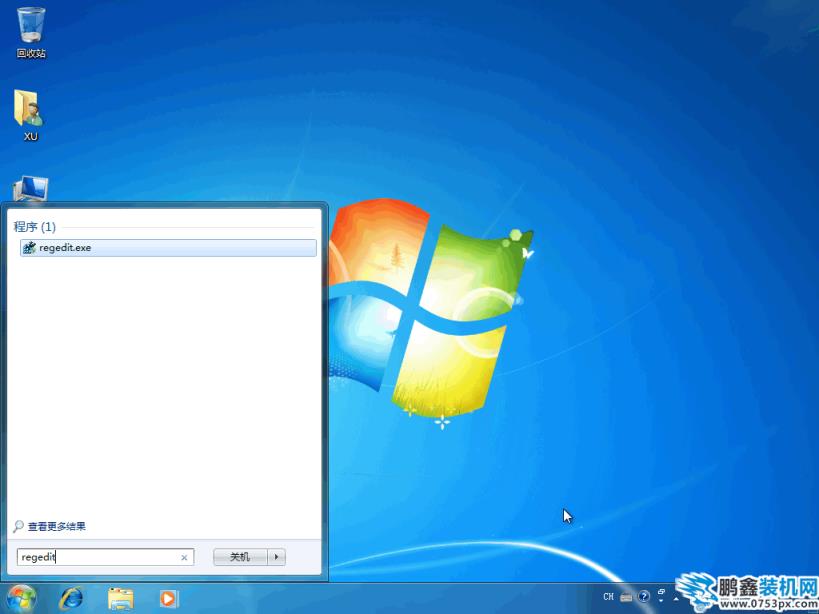The height and width of the screenshot is (614, 819).
Task: Click the Windows Start orb
Action: [x=21, y=598]
